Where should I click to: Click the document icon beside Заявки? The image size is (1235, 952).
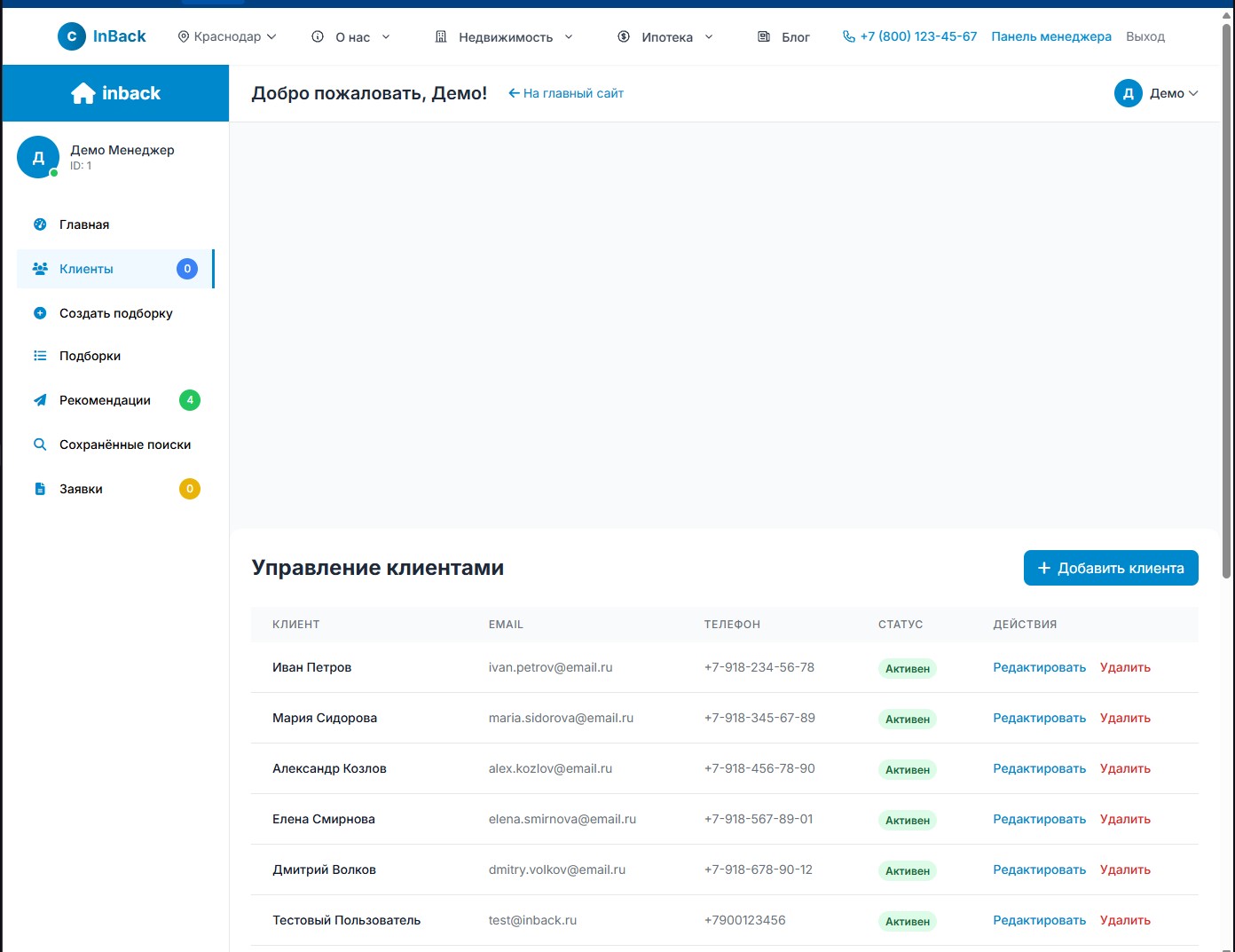point(40,489)
